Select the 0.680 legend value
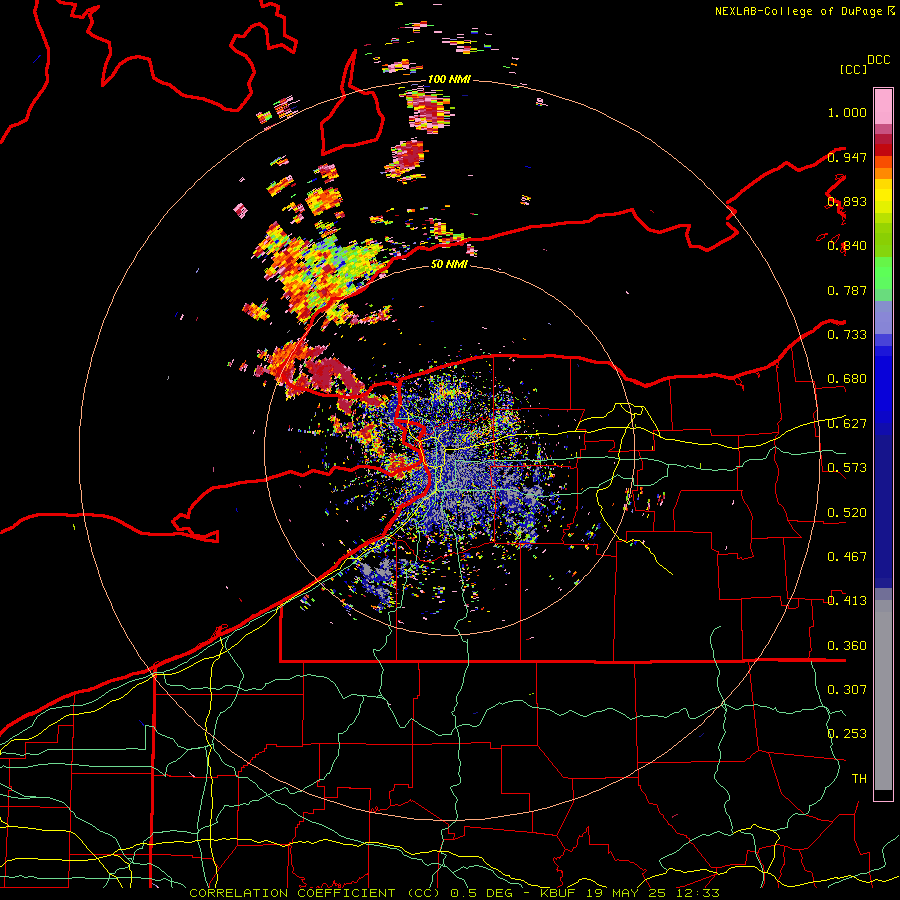The height and width of the screenshot is (900, 900). coord(847,379)
